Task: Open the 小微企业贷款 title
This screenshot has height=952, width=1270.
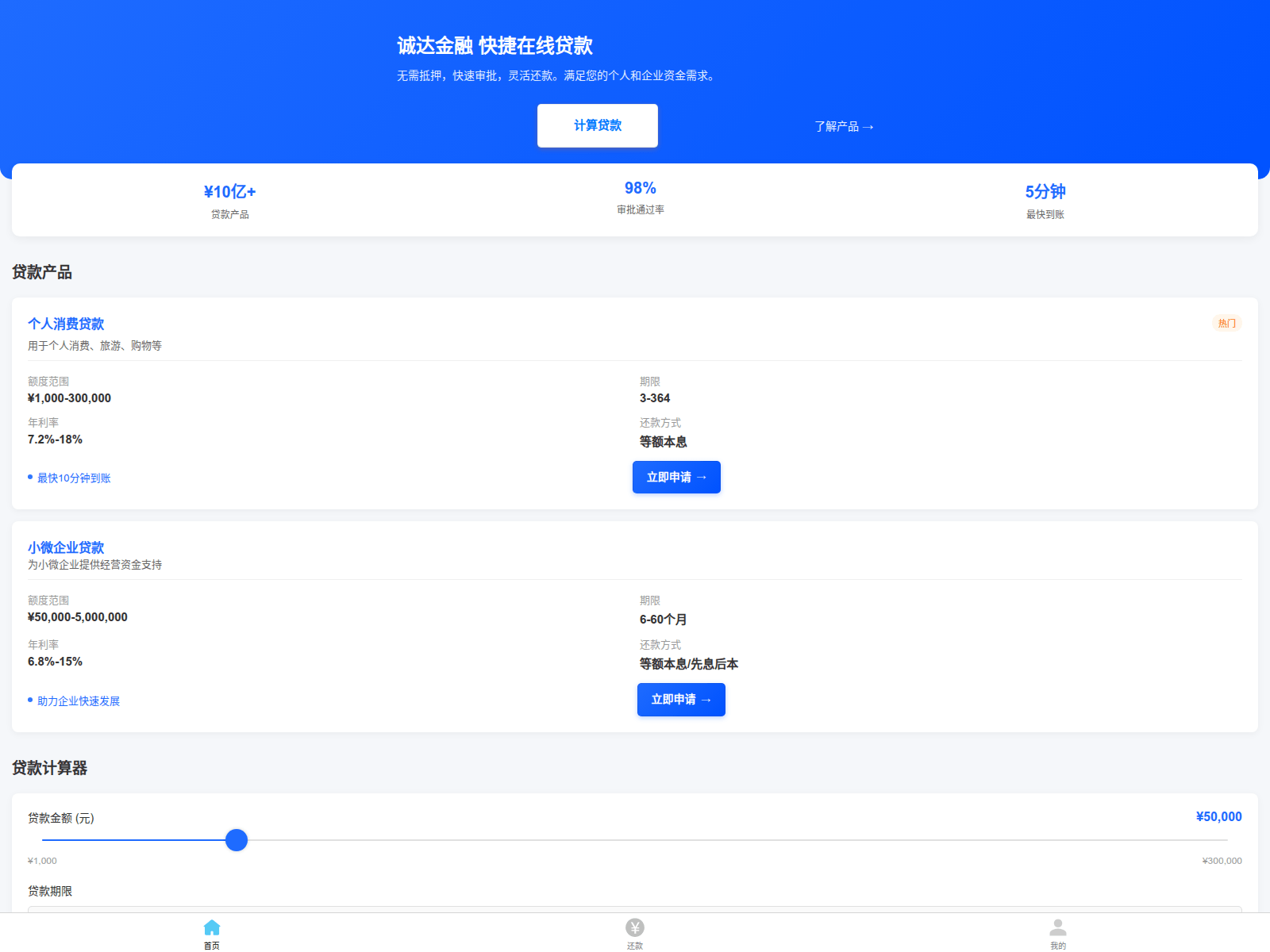Action: 66,547
